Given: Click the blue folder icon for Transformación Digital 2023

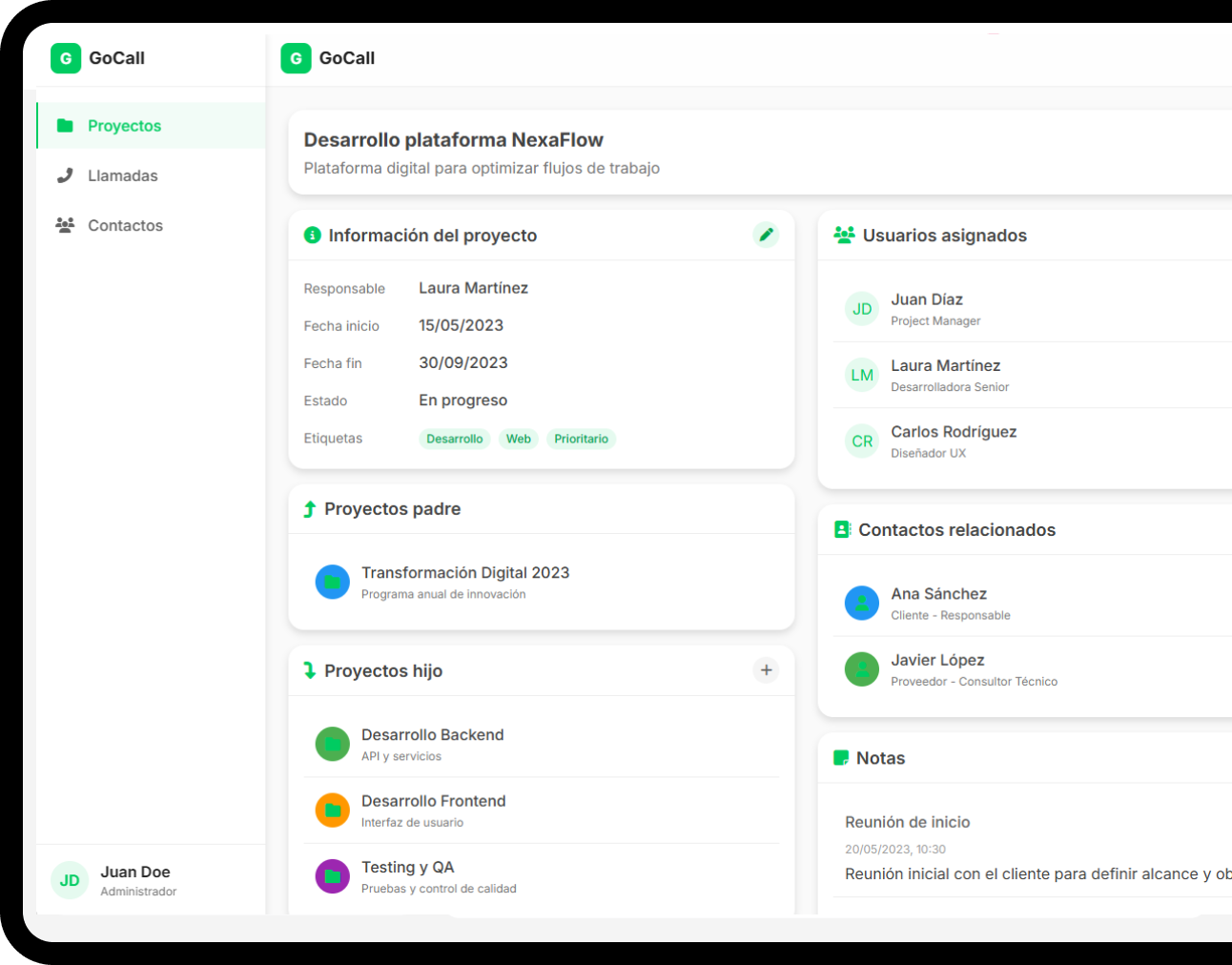Looking at the screenshot, I should [x=333, y=582].
